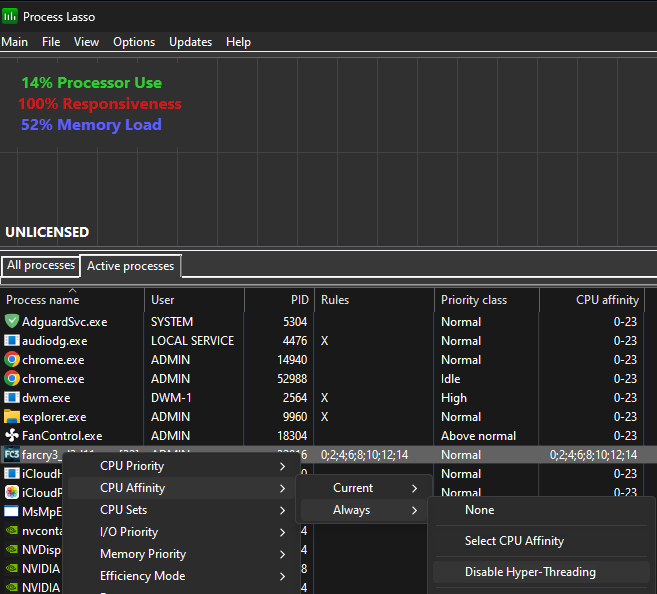
Task: Select the dwm.exe process name
Action: (x=46, y=398)
